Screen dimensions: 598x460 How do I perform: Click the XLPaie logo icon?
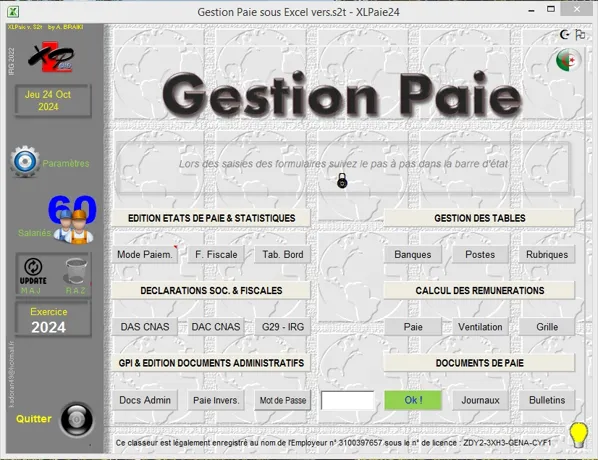click(51, 57)
